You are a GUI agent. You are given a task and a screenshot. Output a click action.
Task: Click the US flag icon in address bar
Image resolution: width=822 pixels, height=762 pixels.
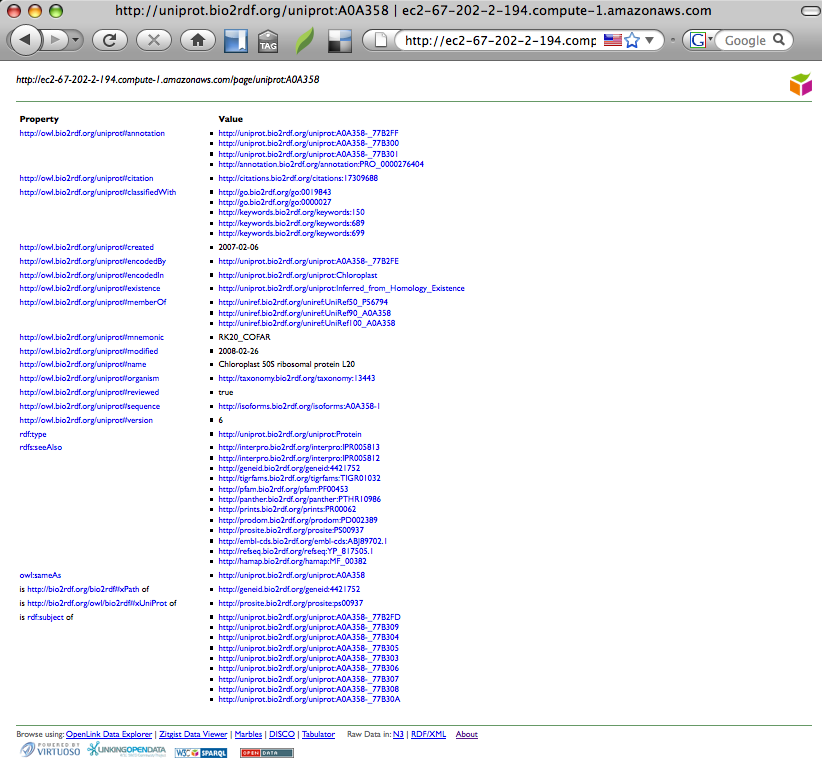[611, 41]
